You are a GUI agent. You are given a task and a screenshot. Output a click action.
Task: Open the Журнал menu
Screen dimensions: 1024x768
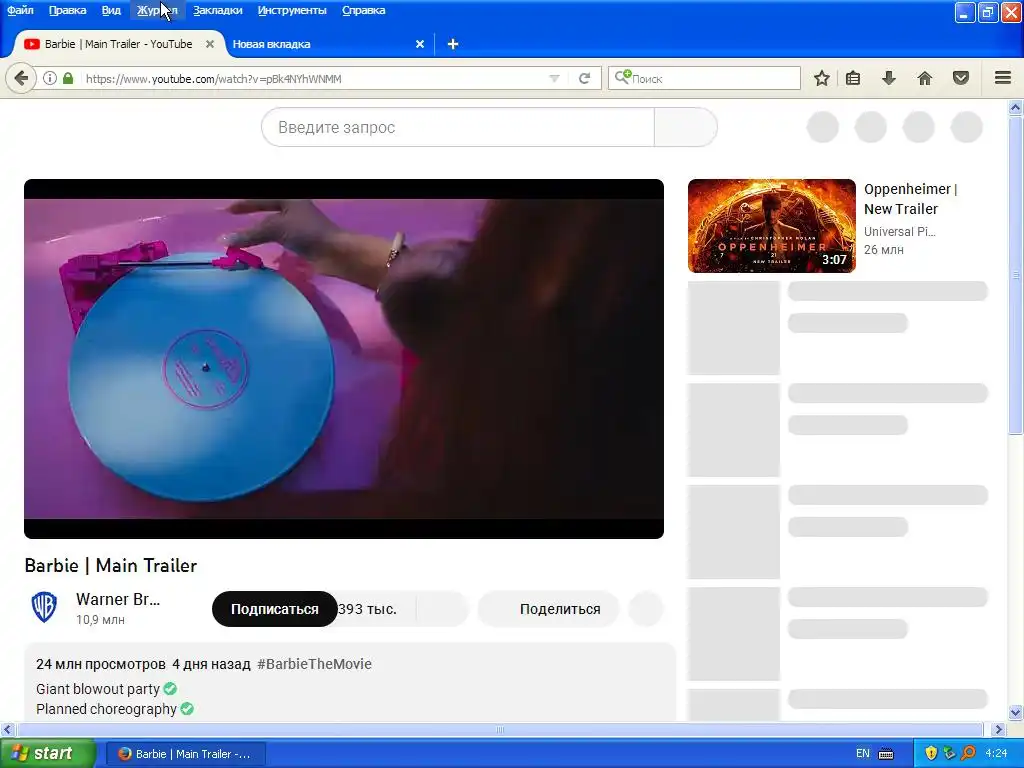[157, 10]
